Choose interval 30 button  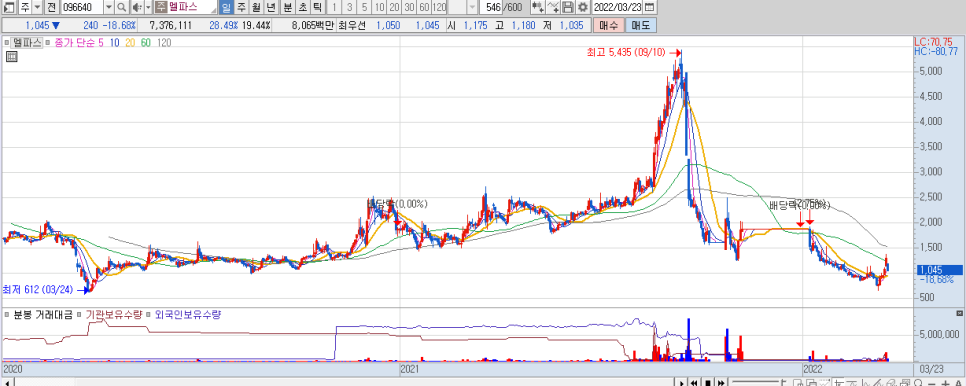409,7
